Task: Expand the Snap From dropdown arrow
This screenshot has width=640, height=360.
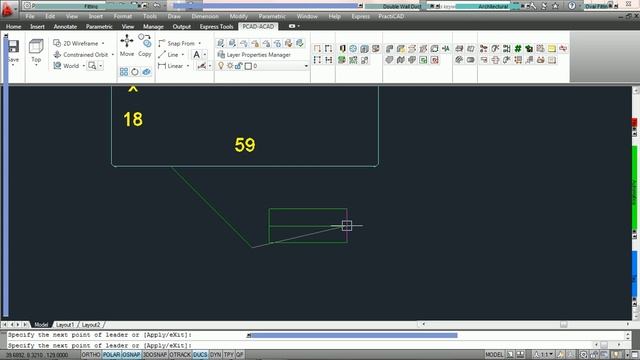Action: pyautogui.click(x=200, y=43)
